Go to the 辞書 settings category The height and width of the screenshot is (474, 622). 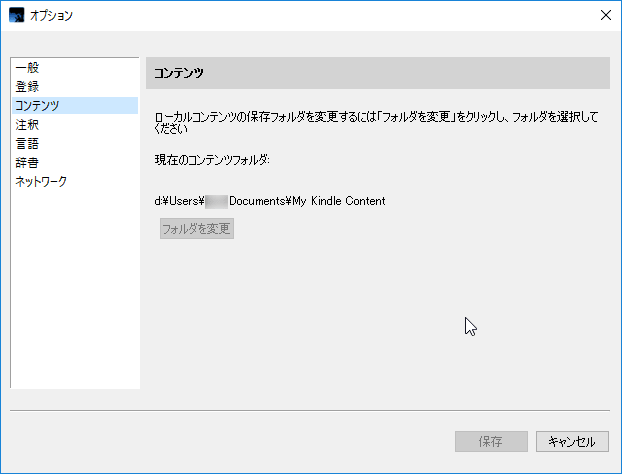[x=28, y=163]
